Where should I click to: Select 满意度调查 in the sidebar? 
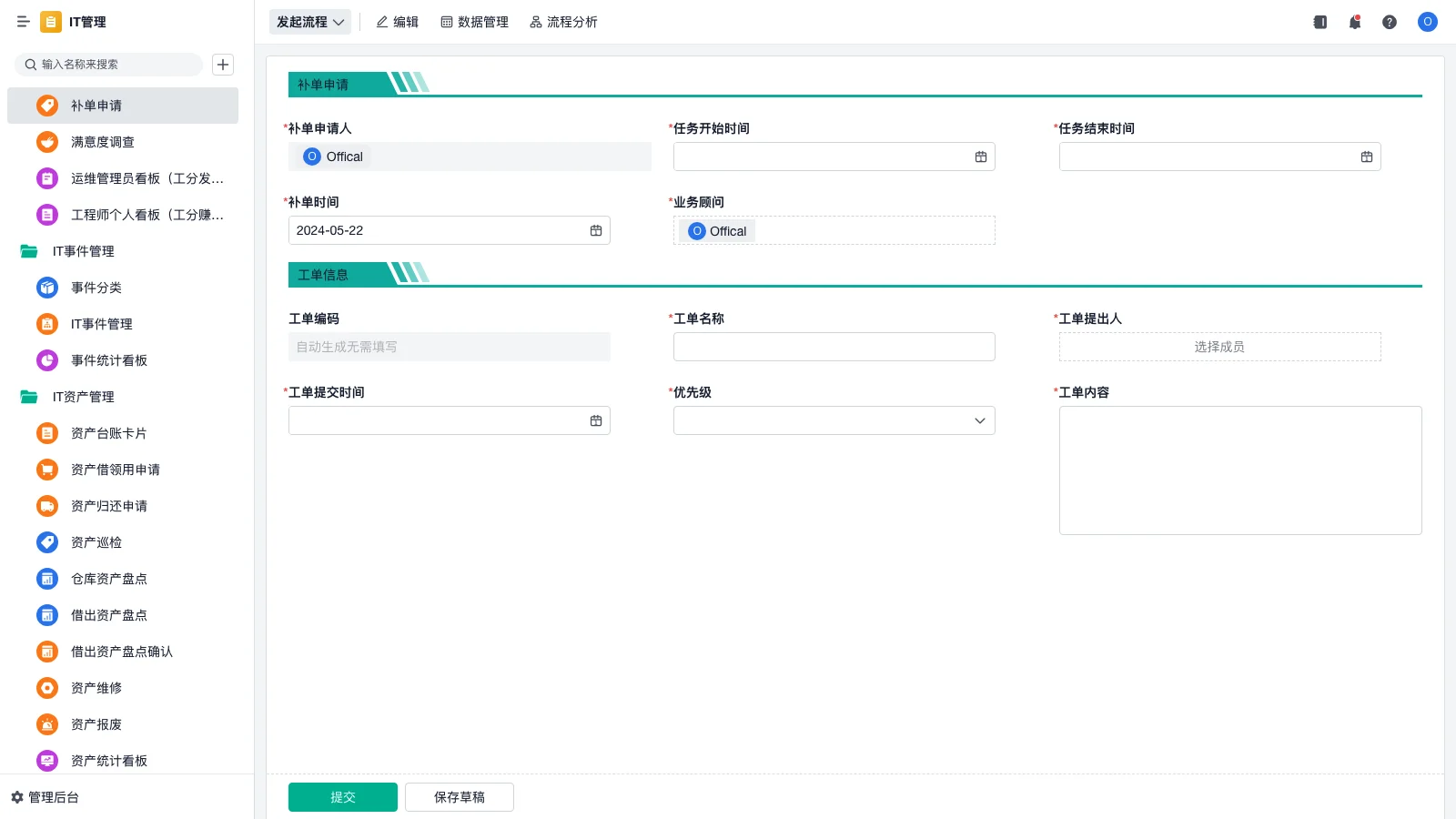click(123, 142)
